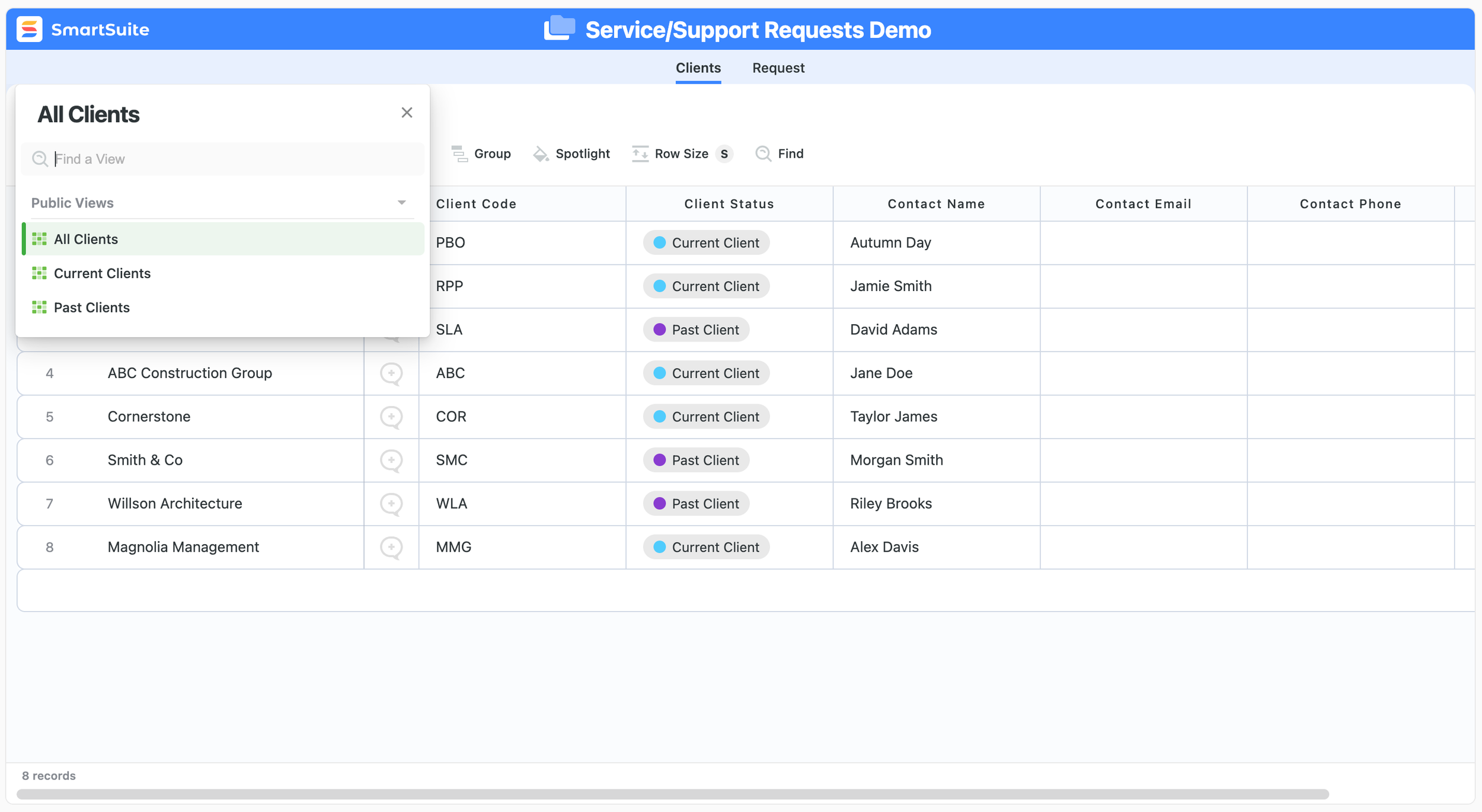
Task: Open comments for Willson Architecture row
Action: [391, 504]
